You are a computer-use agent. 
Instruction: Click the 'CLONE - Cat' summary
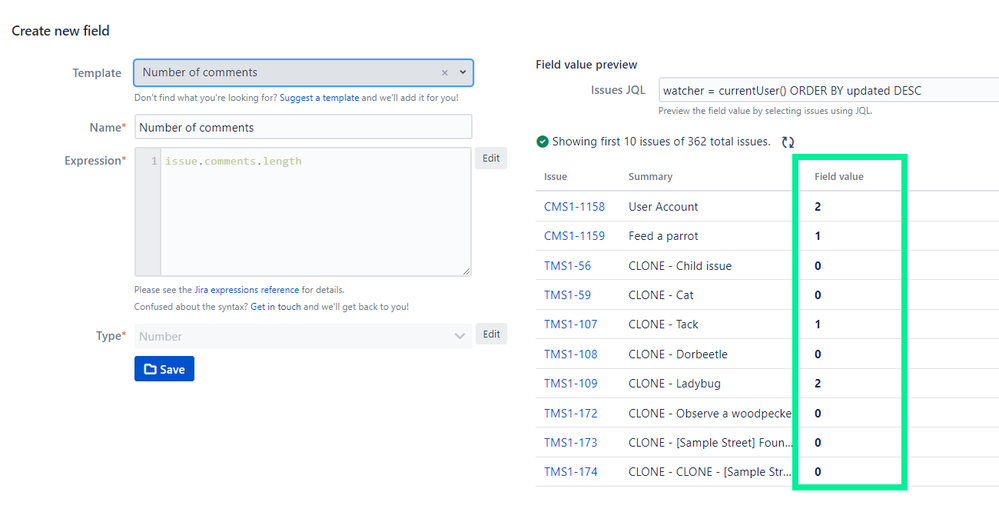pos(661,295)
